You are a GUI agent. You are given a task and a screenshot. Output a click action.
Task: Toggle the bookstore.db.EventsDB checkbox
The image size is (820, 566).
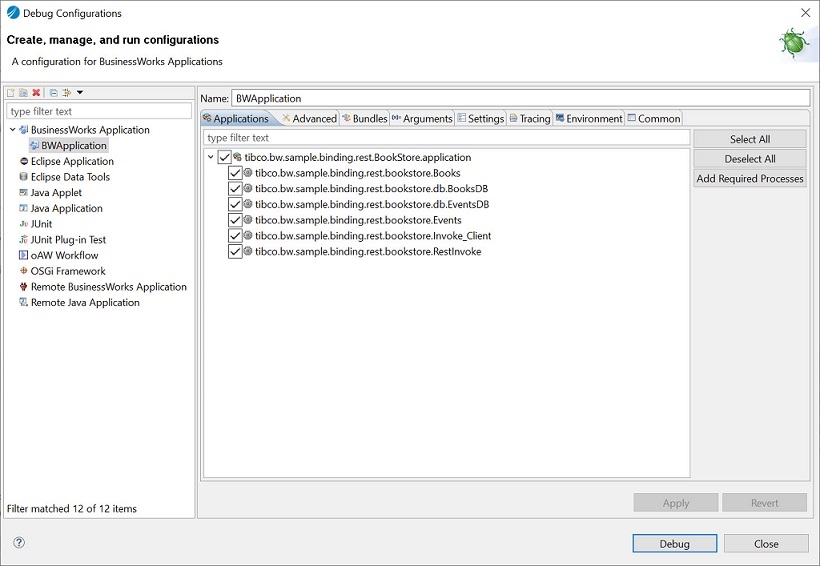(x=235, y=205)
